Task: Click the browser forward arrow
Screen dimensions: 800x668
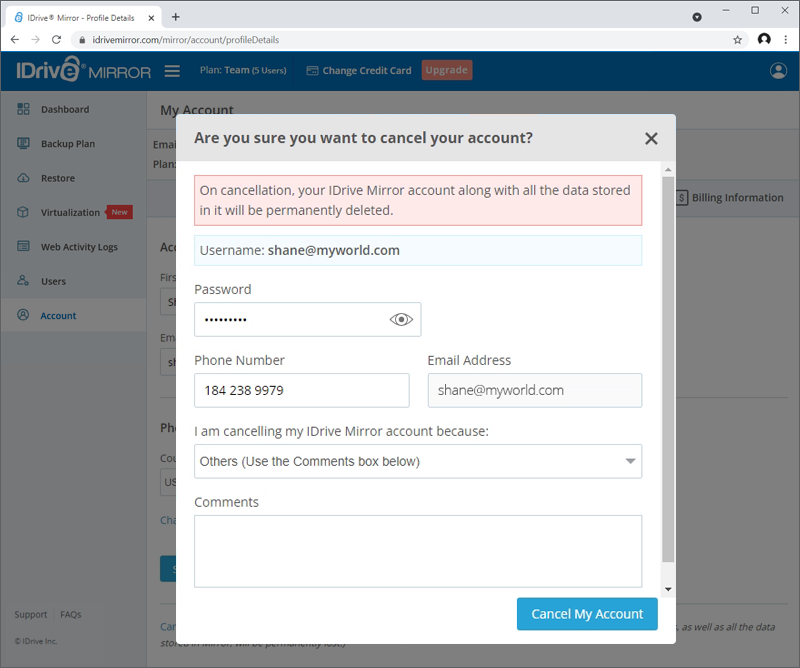Action: point(35,40)
